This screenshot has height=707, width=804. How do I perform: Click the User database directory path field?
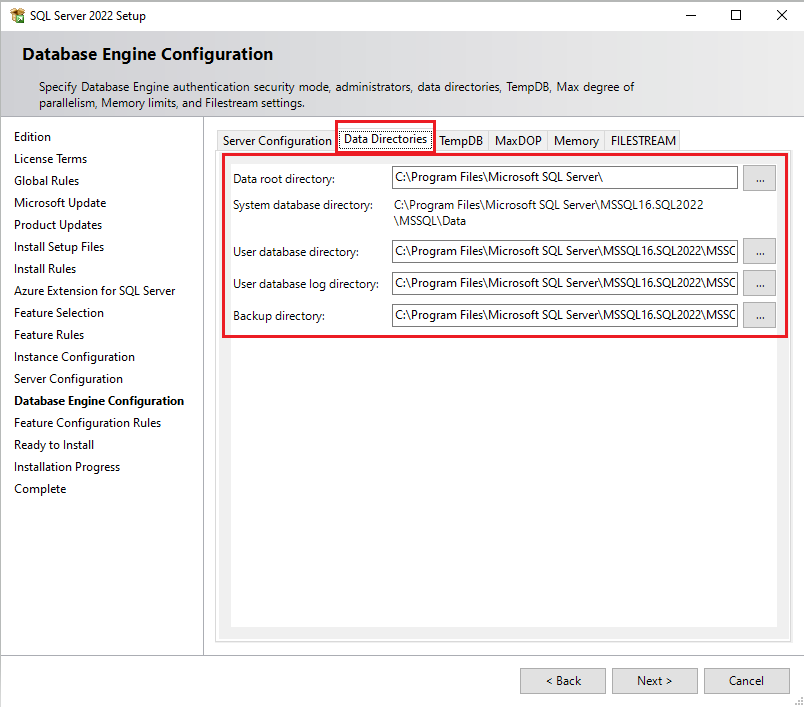click(564, 251)
